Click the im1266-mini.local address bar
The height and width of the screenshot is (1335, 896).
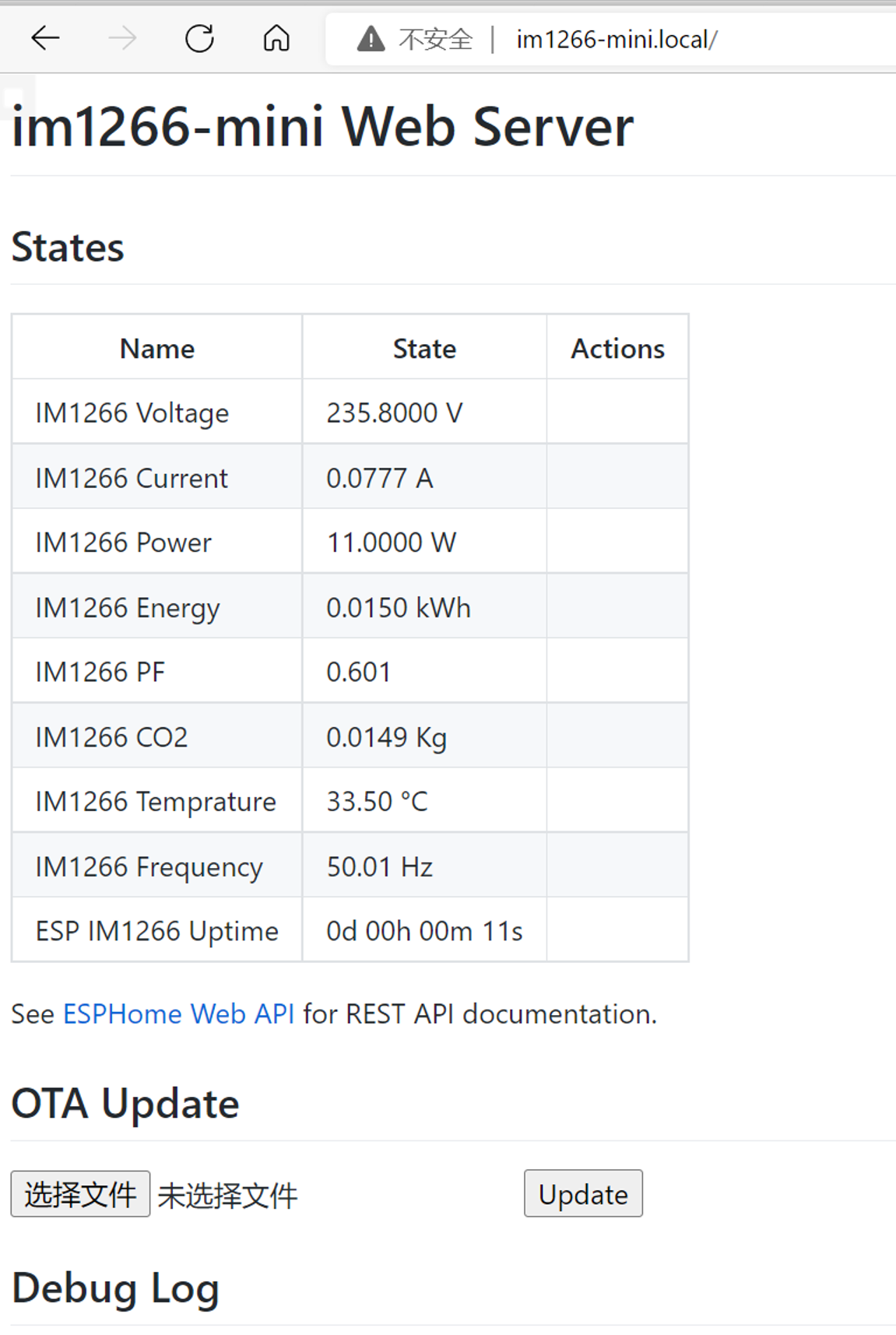click(x=617, y=39)
